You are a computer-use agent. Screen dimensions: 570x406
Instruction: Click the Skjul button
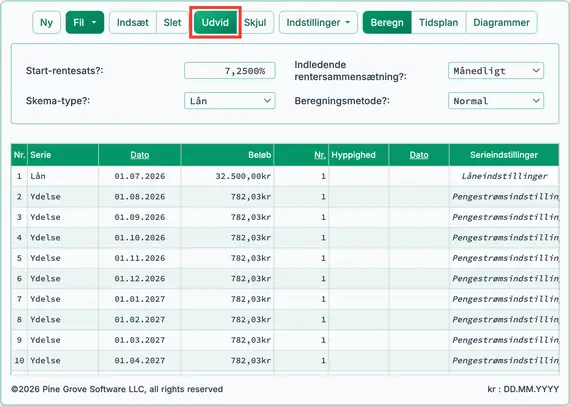point(255,23)
